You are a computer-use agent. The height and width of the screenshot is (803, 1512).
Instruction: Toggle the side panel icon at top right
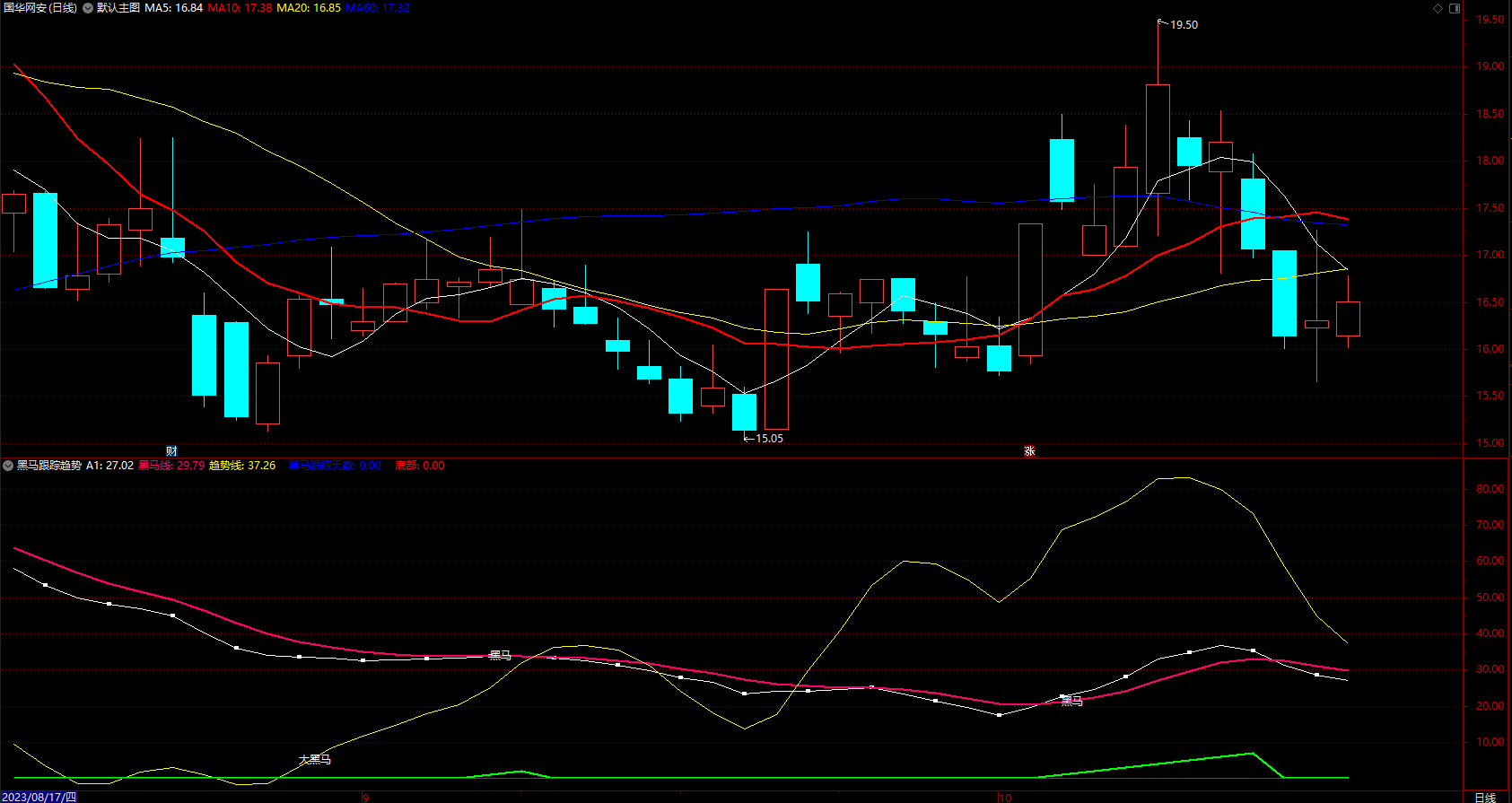(x=1455, y=8)
